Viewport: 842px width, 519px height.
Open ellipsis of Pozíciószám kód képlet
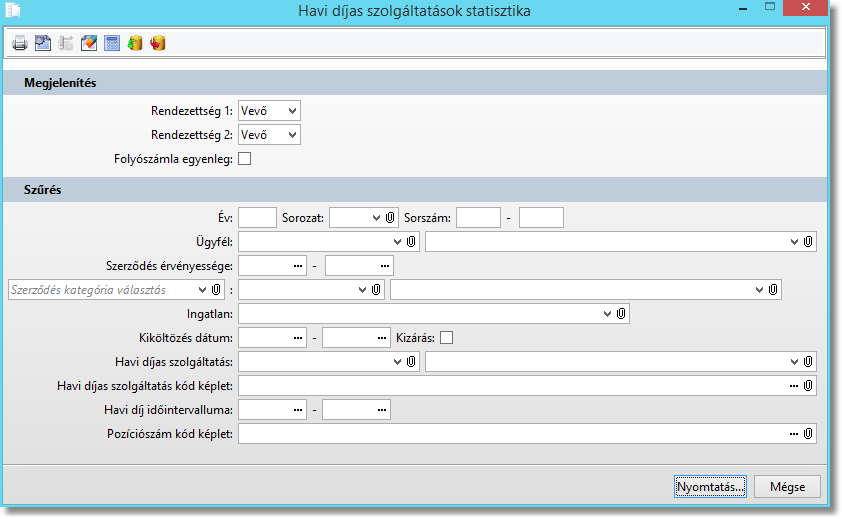click(794, 434)
